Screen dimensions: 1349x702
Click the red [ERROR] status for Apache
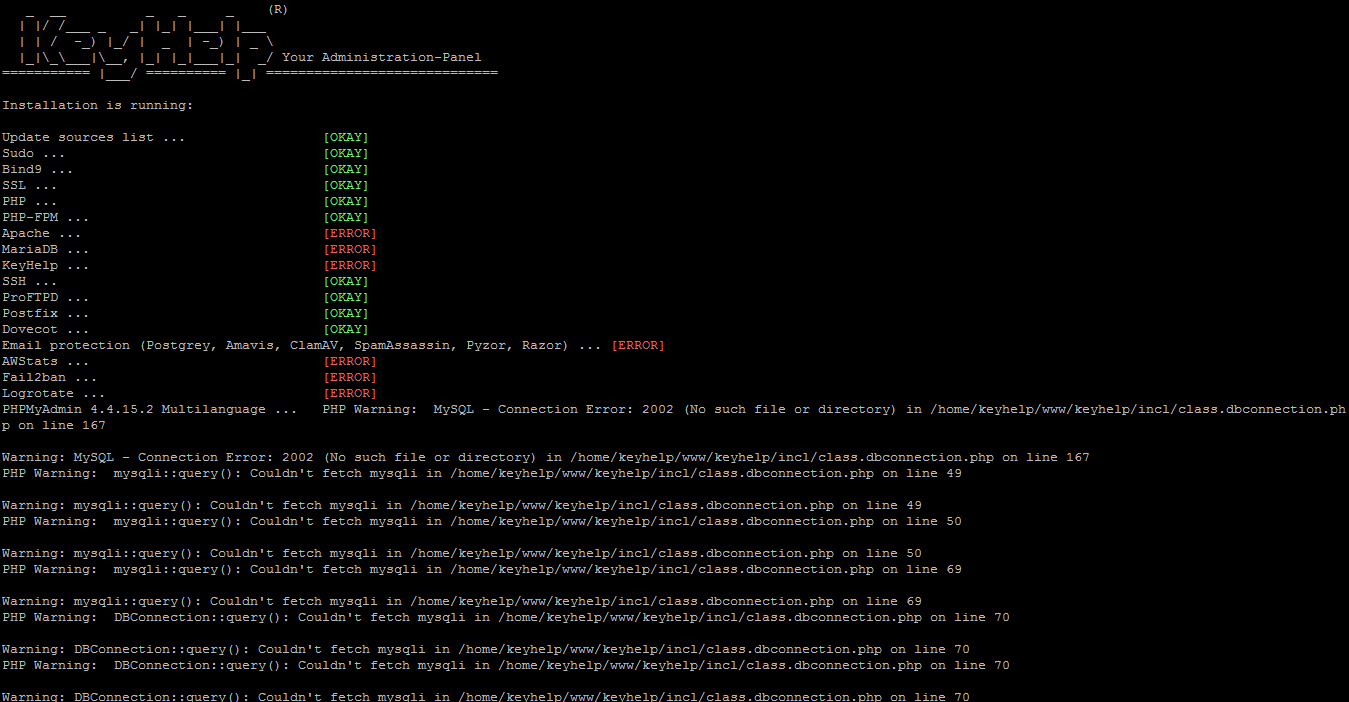pos(349,233)
